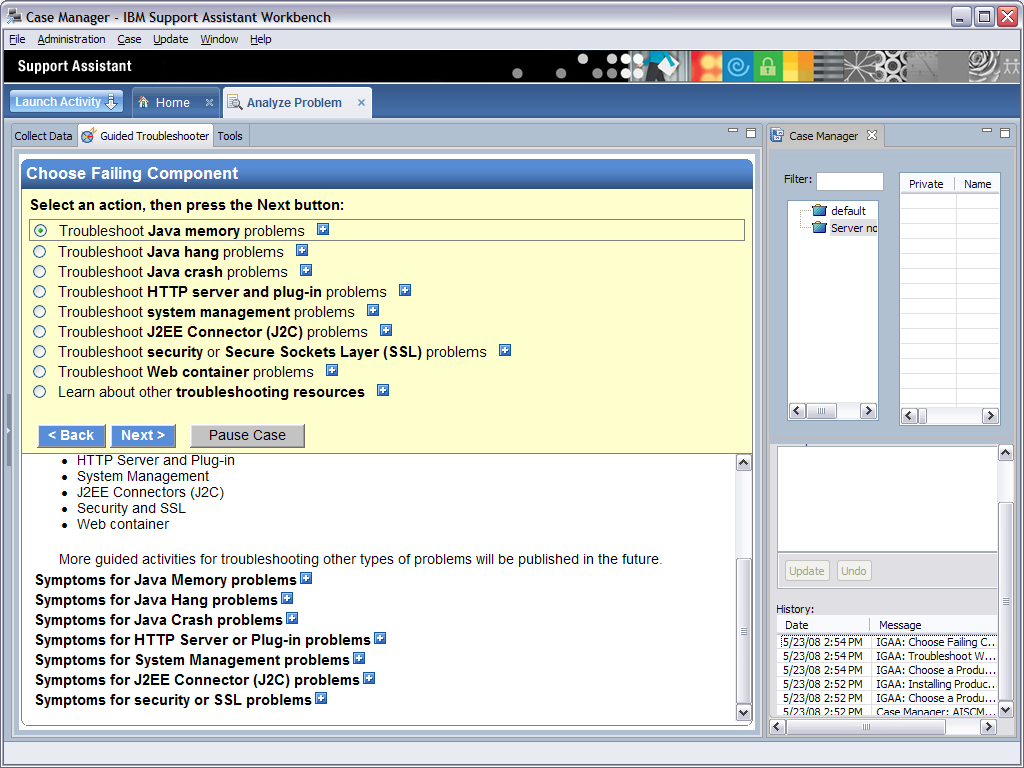The image size is (1024, 768).
Task: Click the Private column header
Action: [926, 184]
